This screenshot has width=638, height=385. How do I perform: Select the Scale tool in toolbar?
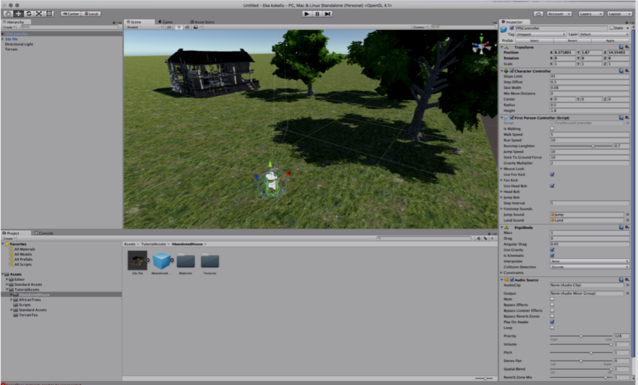39,13
